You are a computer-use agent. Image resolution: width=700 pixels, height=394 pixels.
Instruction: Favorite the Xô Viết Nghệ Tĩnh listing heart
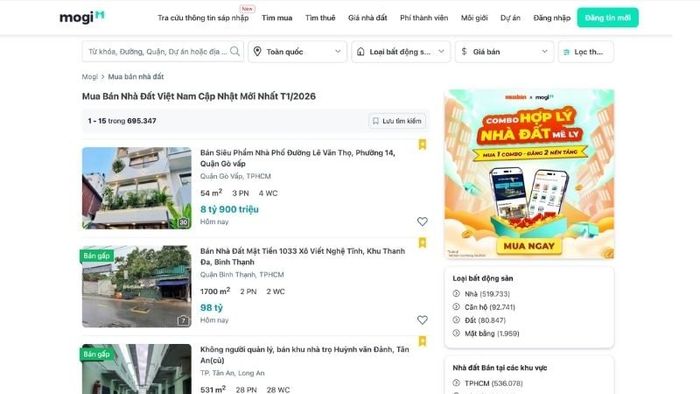tap(422, 320)
